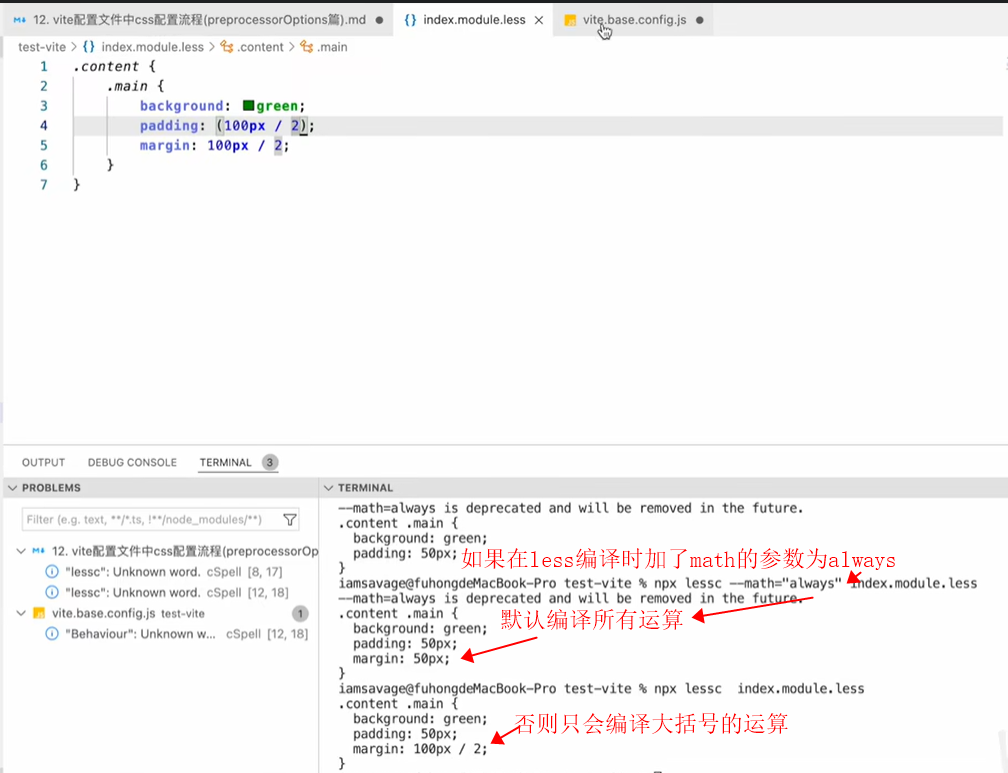Click the test-vite breadcrumb item
Viewport: 1008px width, 773px height.
42,47
